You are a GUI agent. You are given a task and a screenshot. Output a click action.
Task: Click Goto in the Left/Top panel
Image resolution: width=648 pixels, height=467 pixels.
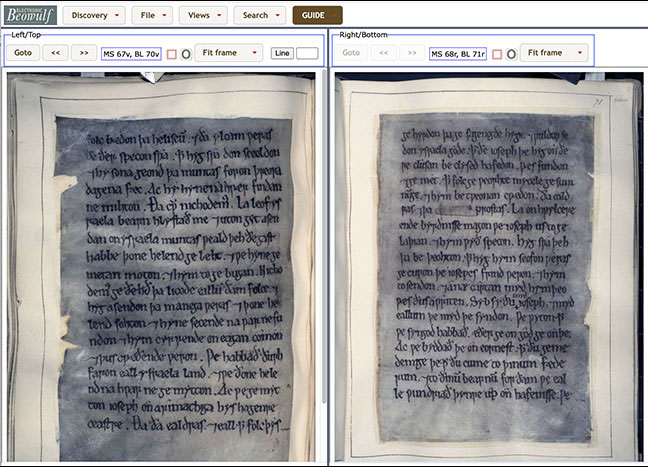[23, 53]
